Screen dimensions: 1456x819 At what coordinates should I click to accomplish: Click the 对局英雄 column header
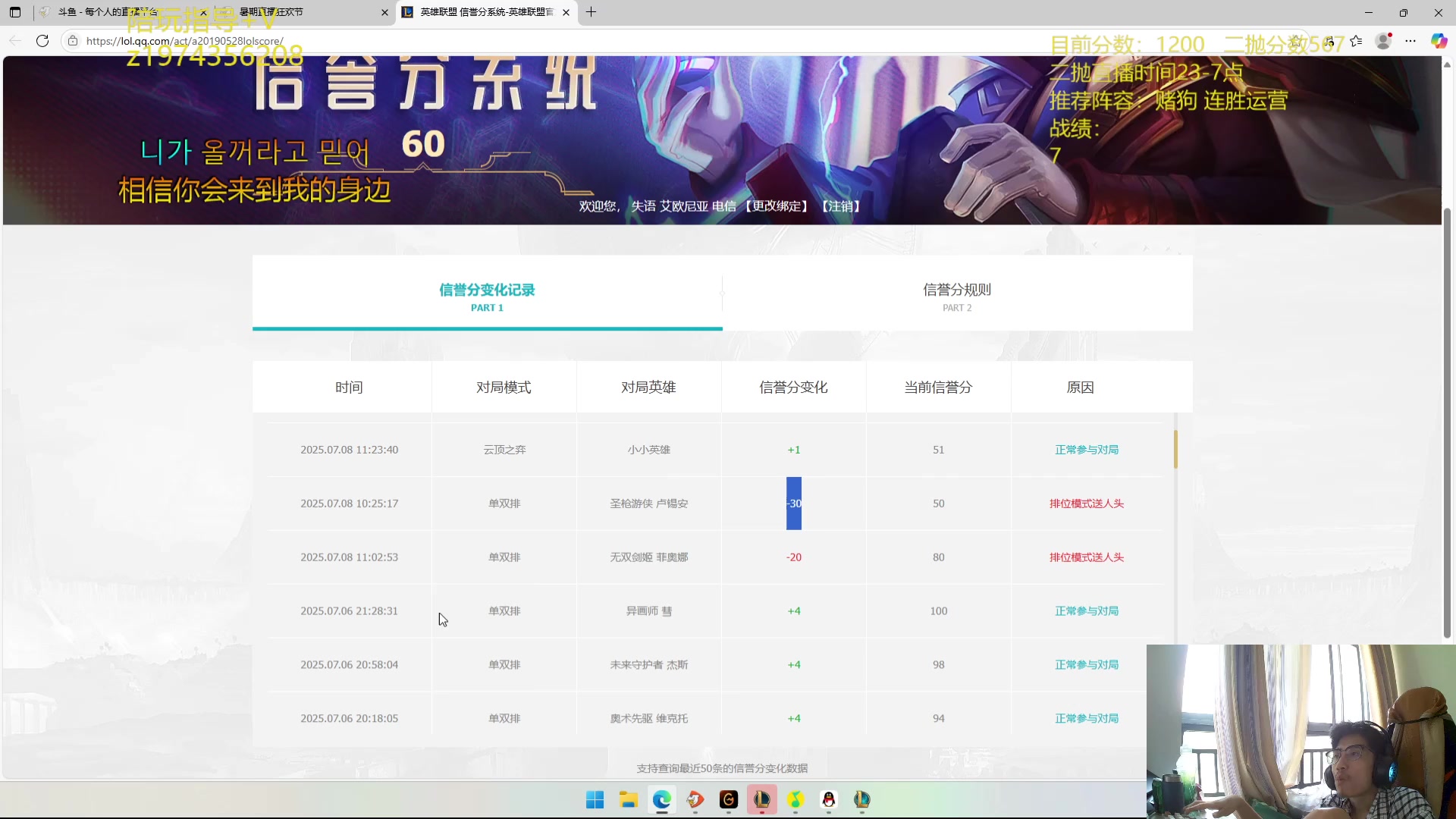[x=648, y=388]
